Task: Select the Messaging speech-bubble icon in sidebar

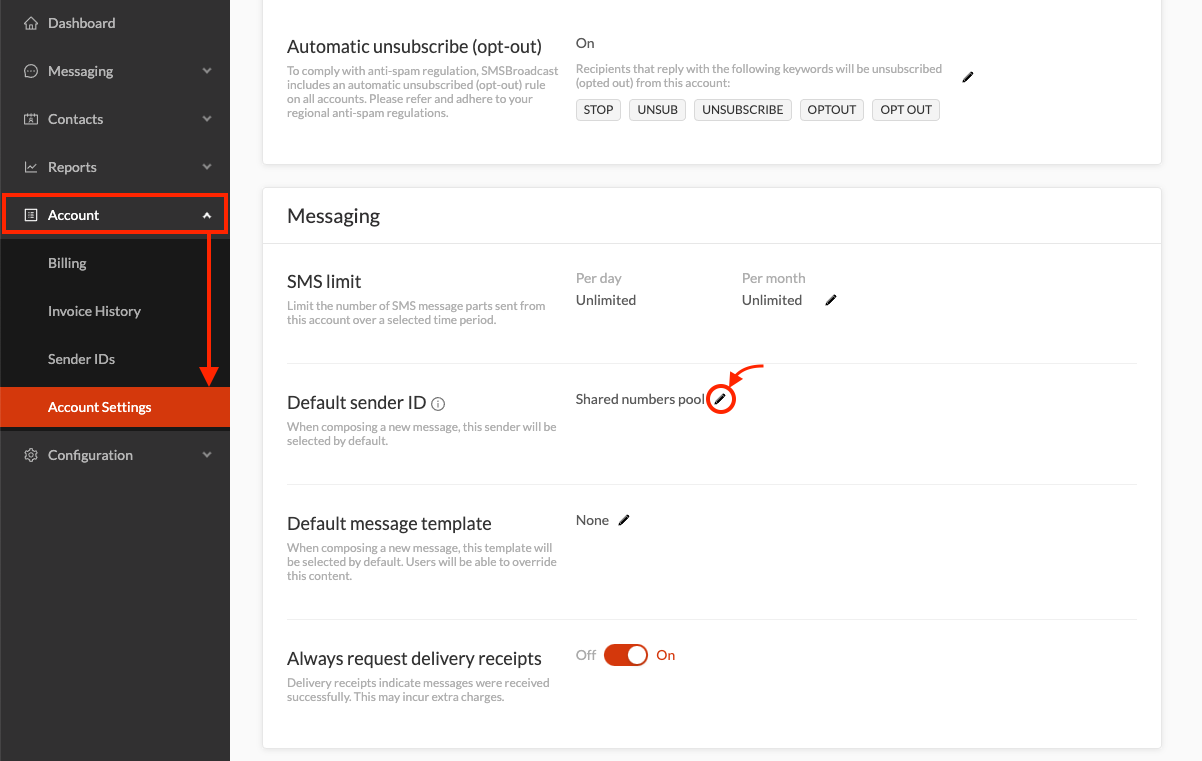Action: tap(32, 70)
